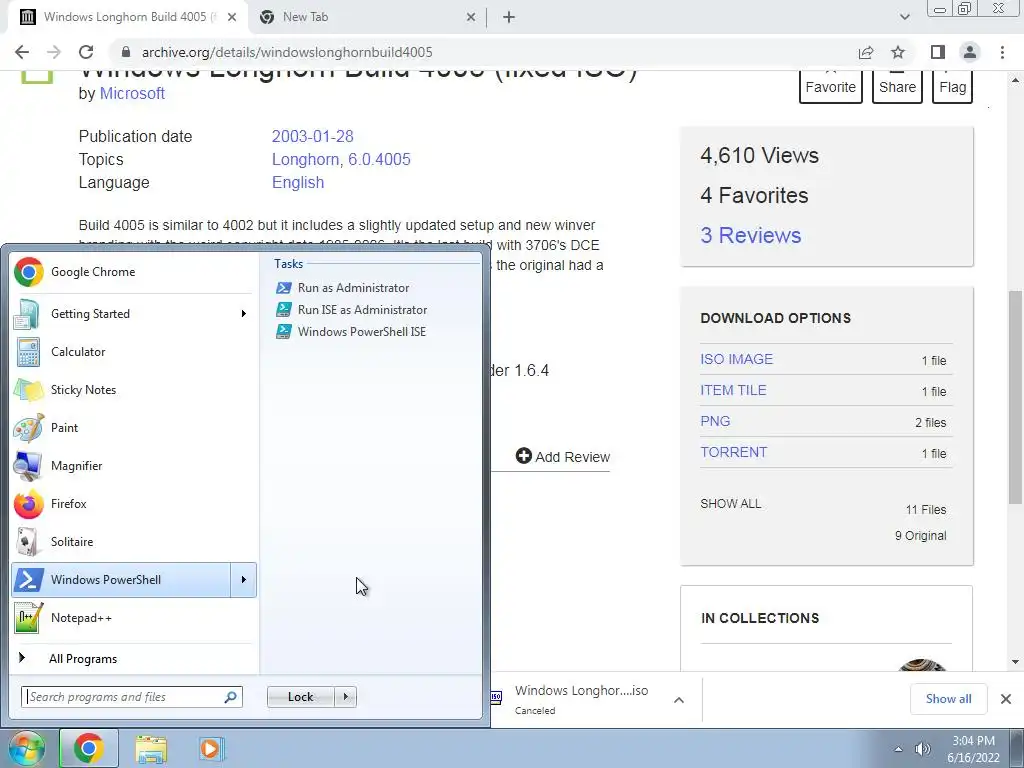
Task: Click ISO IMAGE download option
Action: pyautogui.click(x=737, y=359)
